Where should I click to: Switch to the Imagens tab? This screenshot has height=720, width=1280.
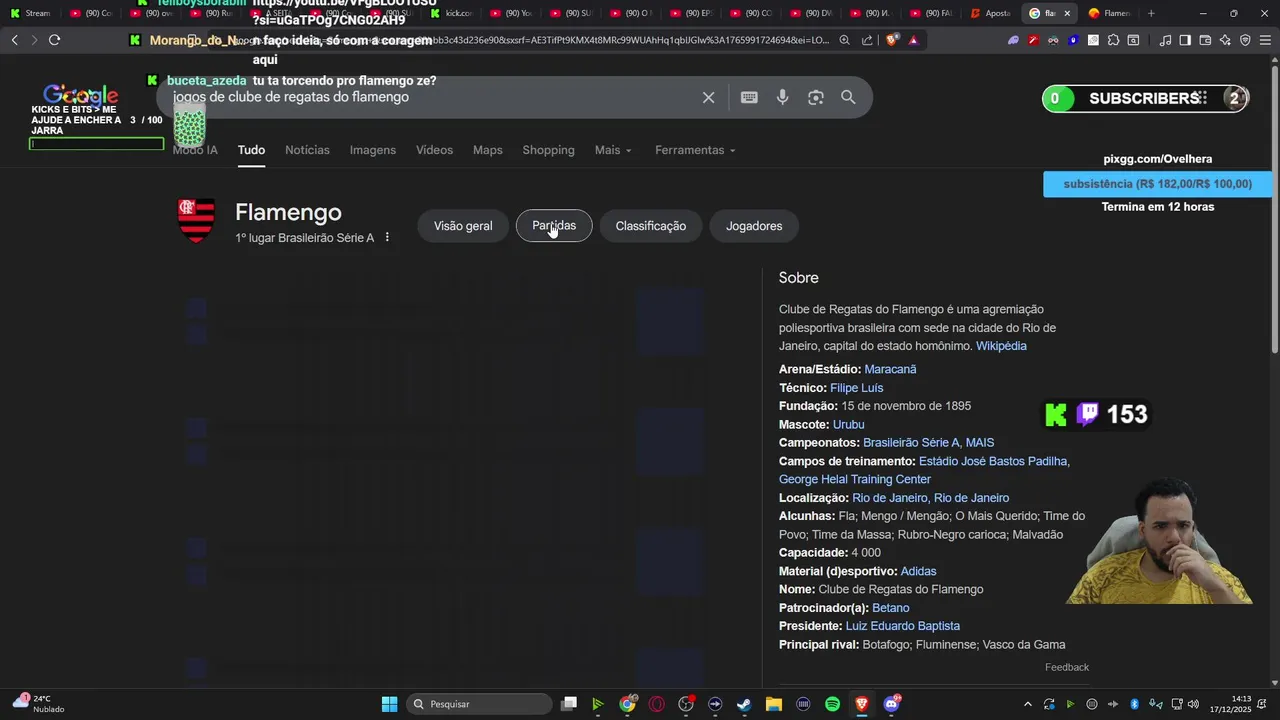[x=373, y=150]
